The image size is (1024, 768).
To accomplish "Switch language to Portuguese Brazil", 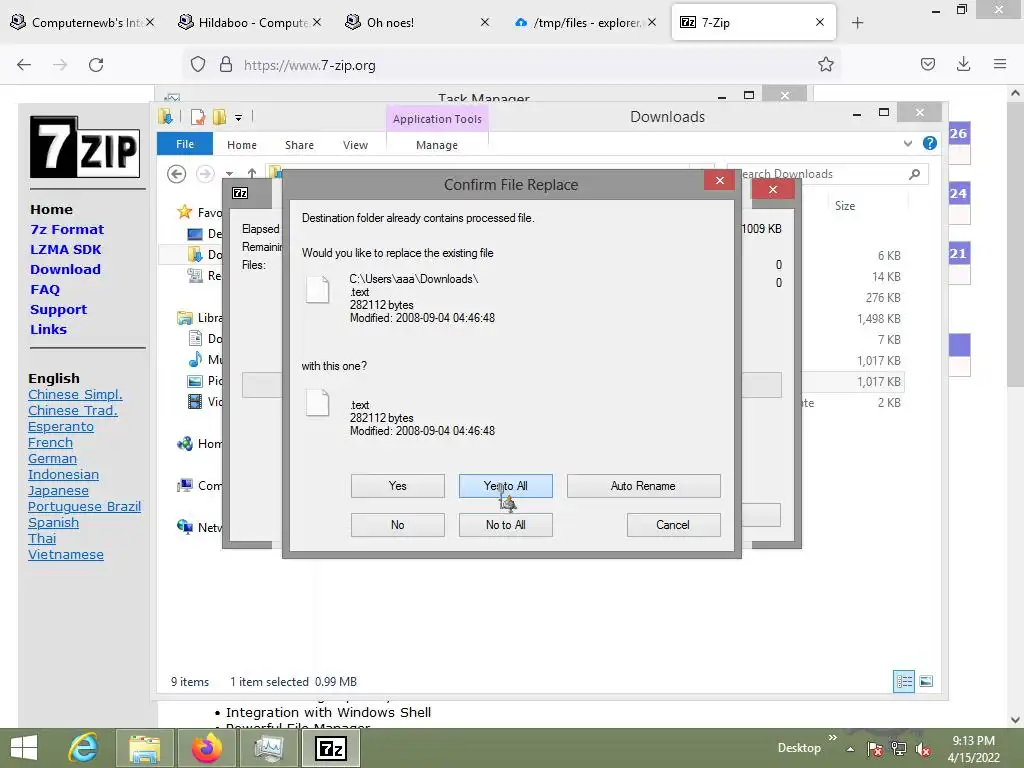I will [x=84, y=507].
